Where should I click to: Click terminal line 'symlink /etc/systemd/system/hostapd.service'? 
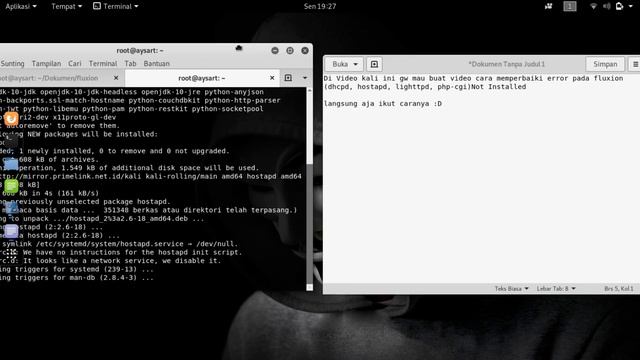[x=118, y=244]
